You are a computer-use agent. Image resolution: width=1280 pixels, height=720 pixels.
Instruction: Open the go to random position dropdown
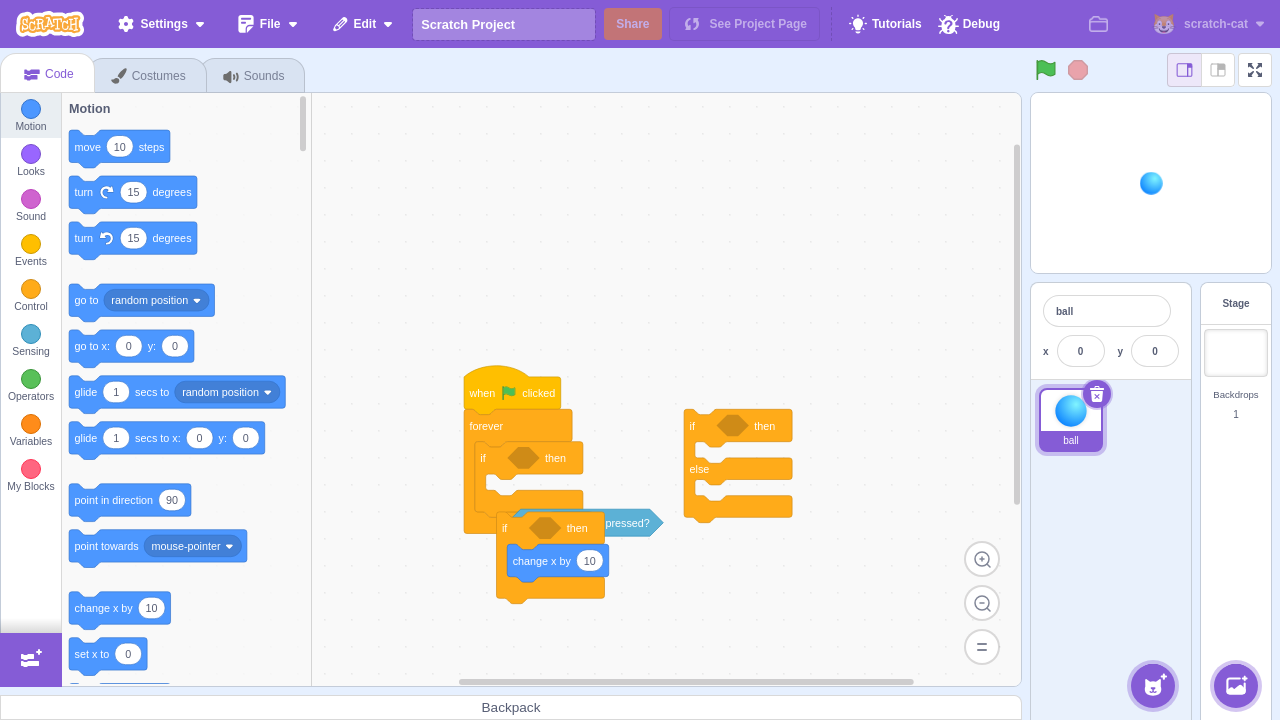point(156,300)
